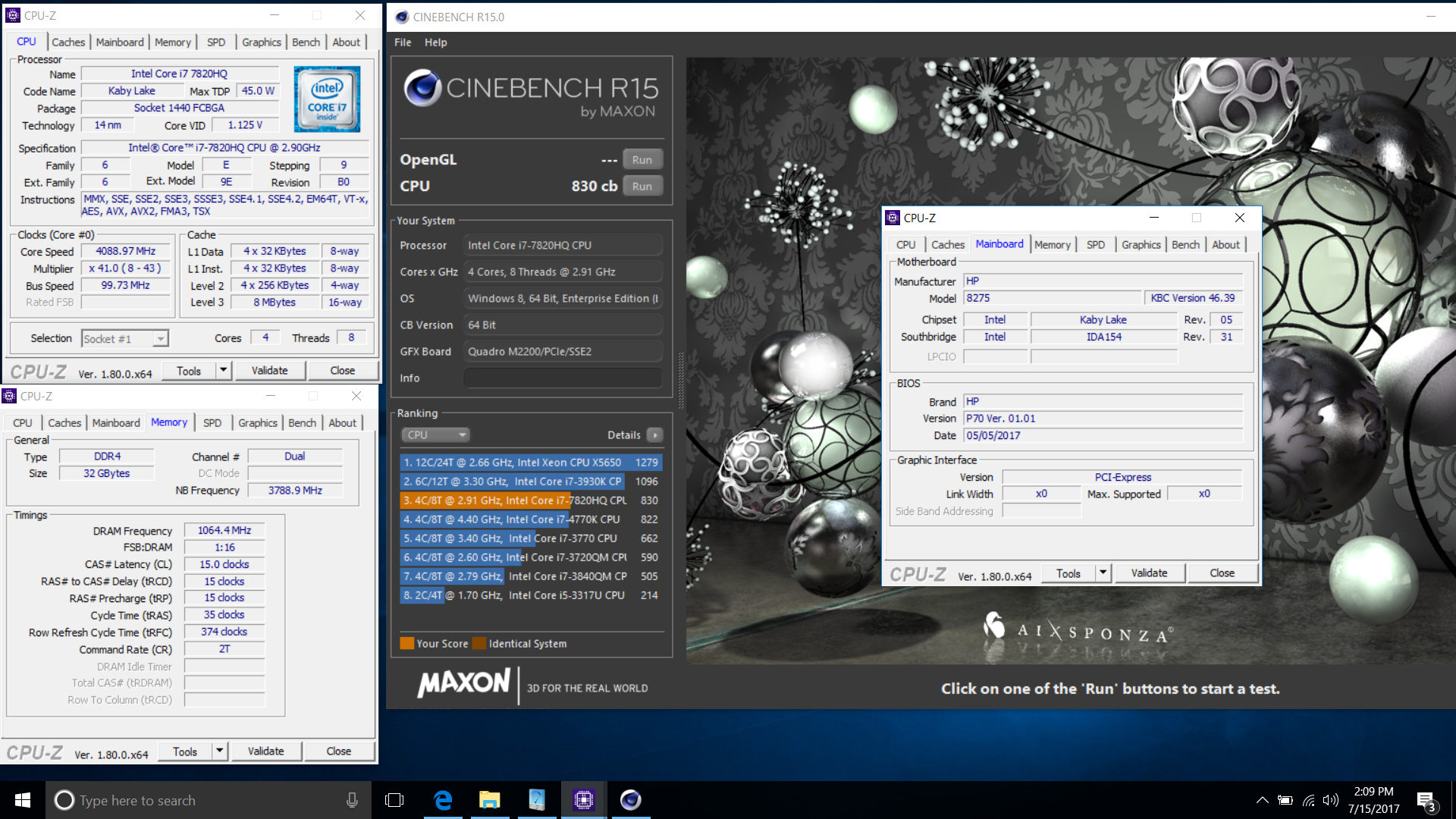Open the Help menu in Cinebench

pyautogui.click(x=435, y=42)
